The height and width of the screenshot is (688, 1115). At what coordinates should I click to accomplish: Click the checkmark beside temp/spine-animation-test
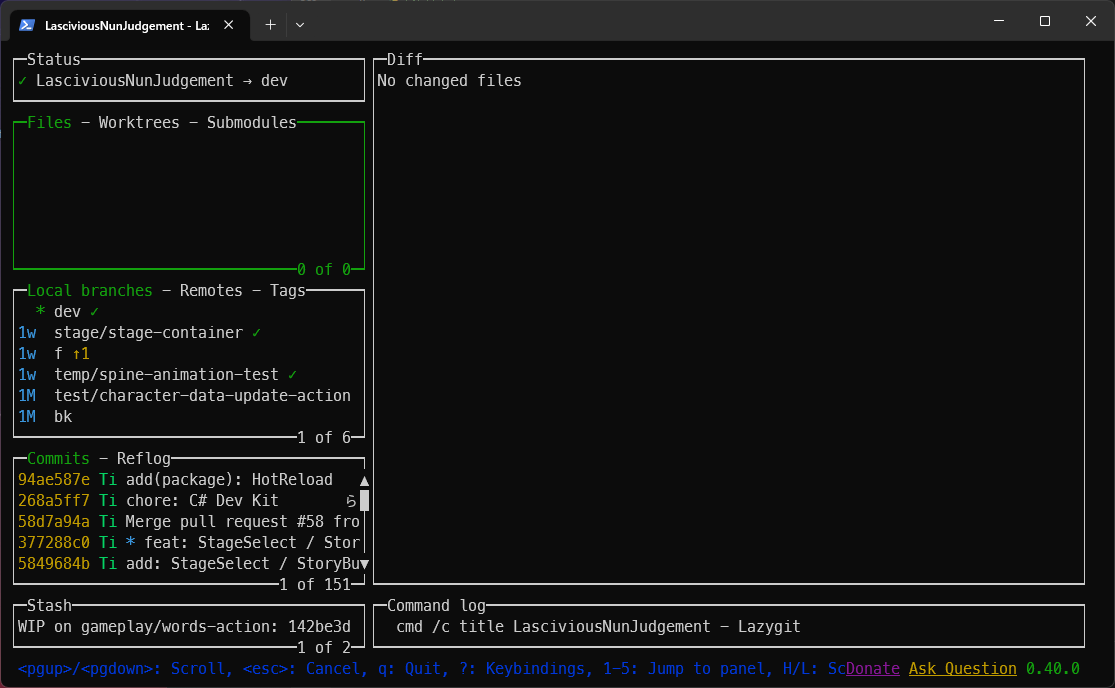point(292,375)
